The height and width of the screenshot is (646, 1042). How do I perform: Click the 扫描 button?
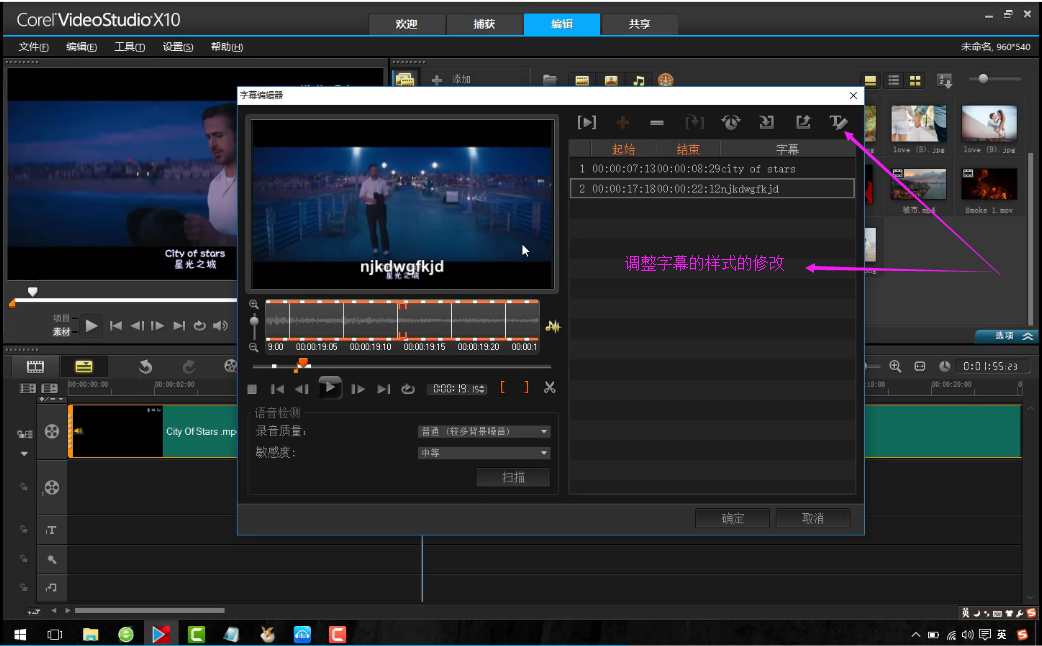(513, 477)
